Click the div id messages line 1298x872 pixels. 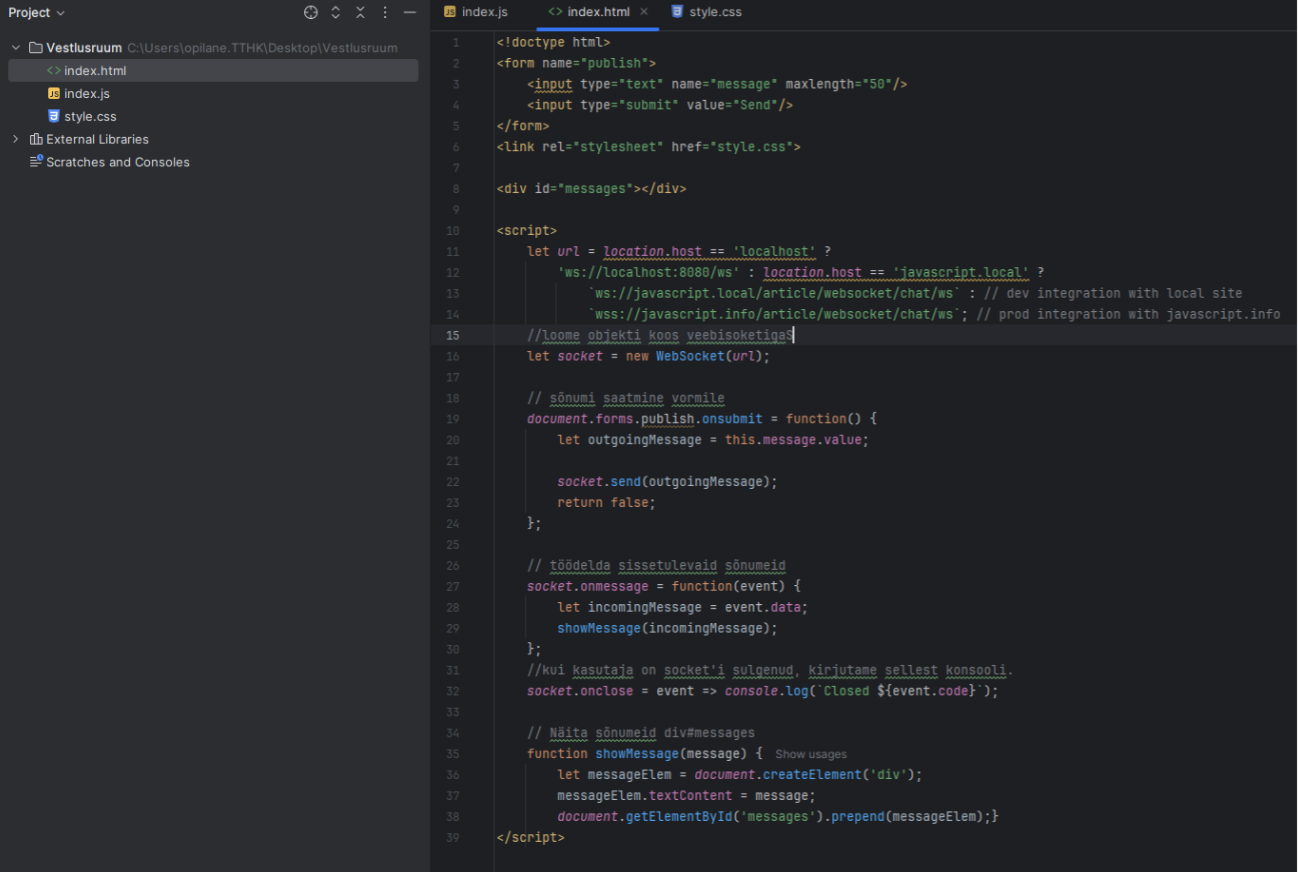(x=591, y=188)
